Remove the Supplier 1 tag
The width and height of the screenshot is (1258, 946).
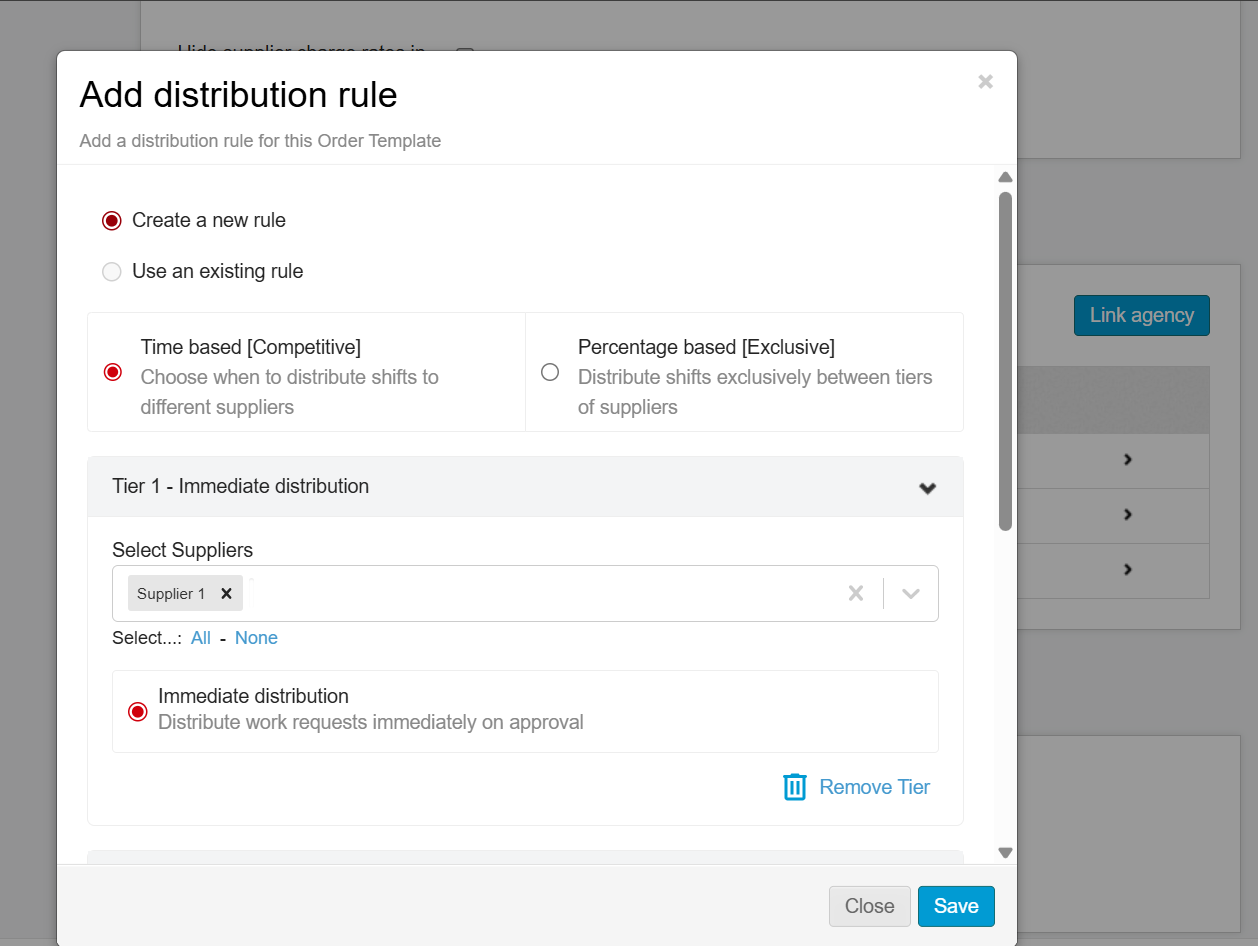tap(226, 593)
